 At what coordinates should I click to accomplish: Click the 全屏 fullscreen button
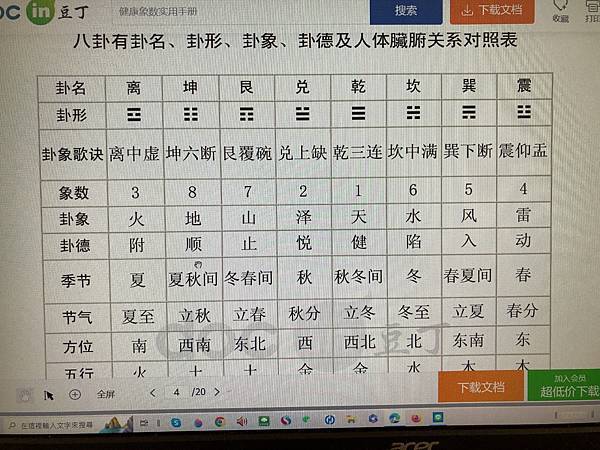tap(106, 394)
